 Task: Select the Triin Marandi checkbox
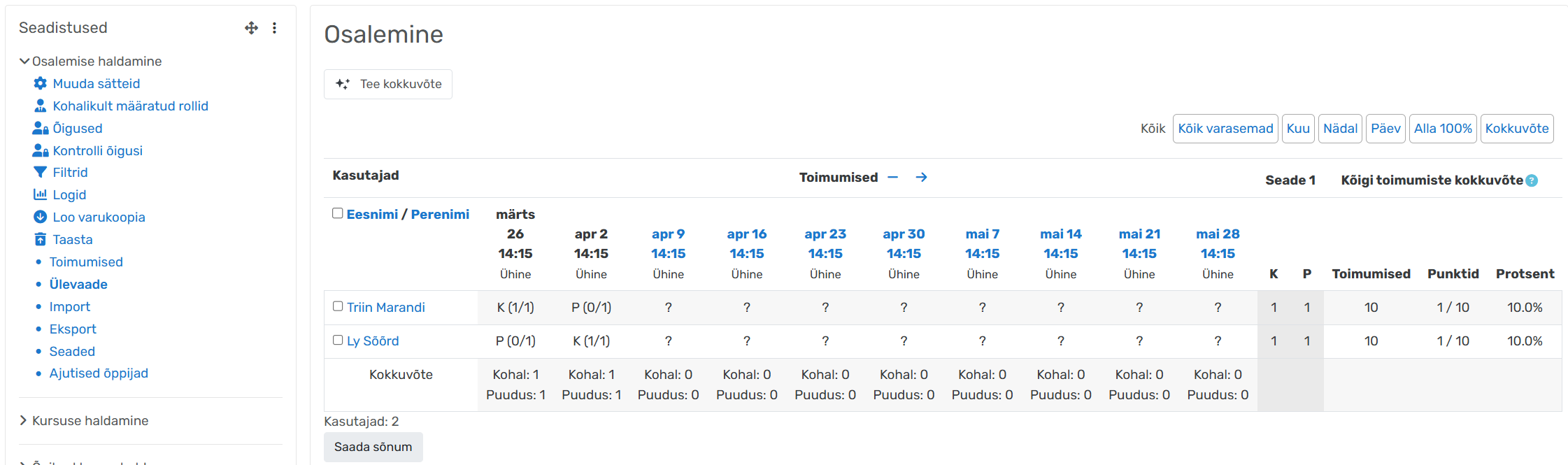click(x=338, y=306)
